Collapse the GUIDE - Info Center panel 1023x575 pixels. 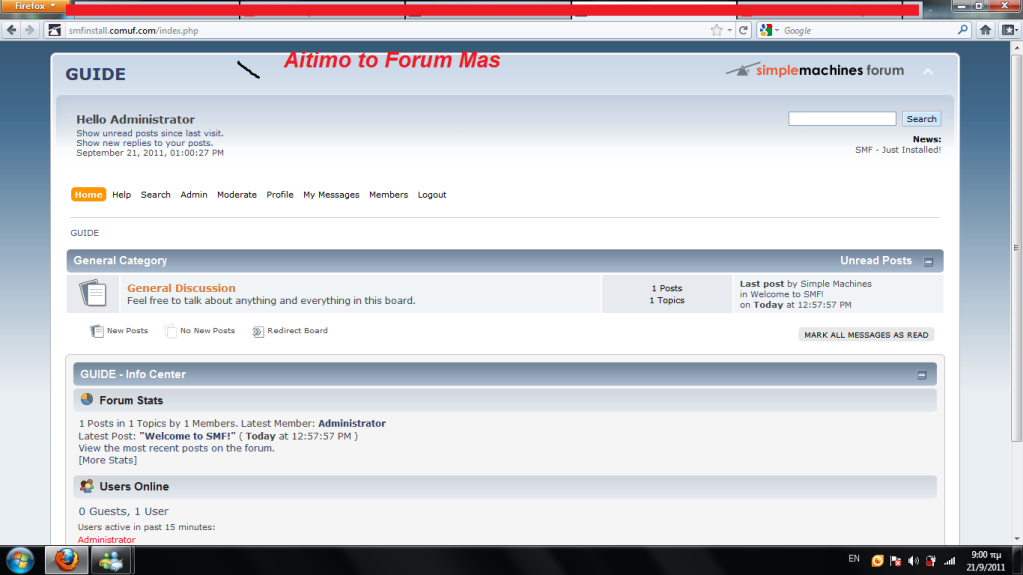[922, 375]
